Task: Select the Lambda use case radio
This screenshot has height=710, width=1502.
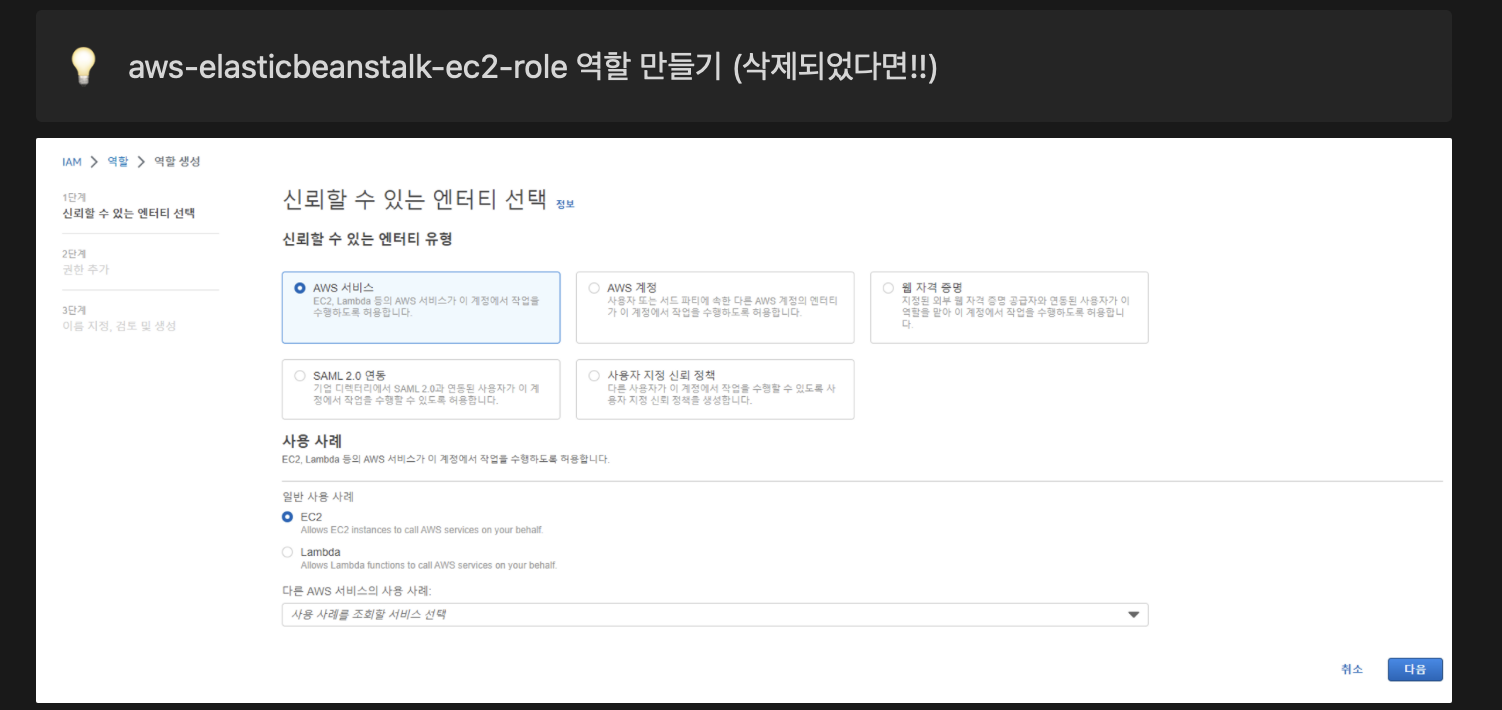Action: [x=288, y=552]
